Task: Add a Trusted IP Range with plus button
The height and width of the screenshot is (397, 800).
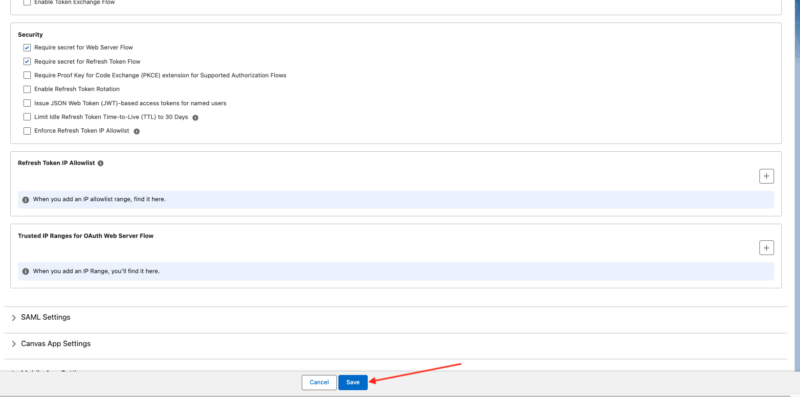Action: tap(766, 247)
